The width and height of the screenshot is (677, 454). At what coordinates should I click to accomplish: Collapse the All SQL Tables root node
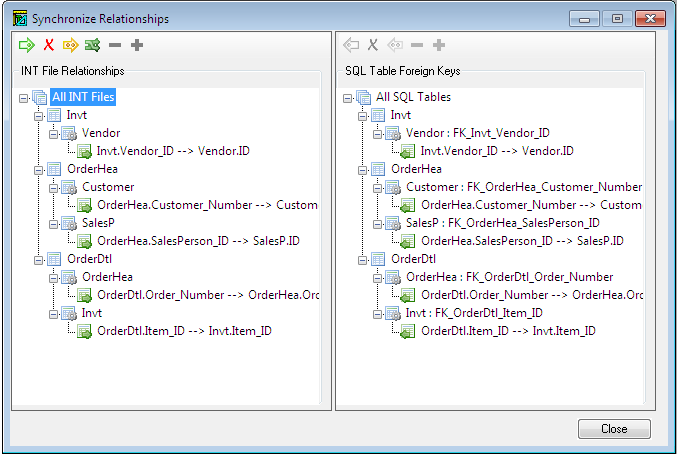coord(348,98)
